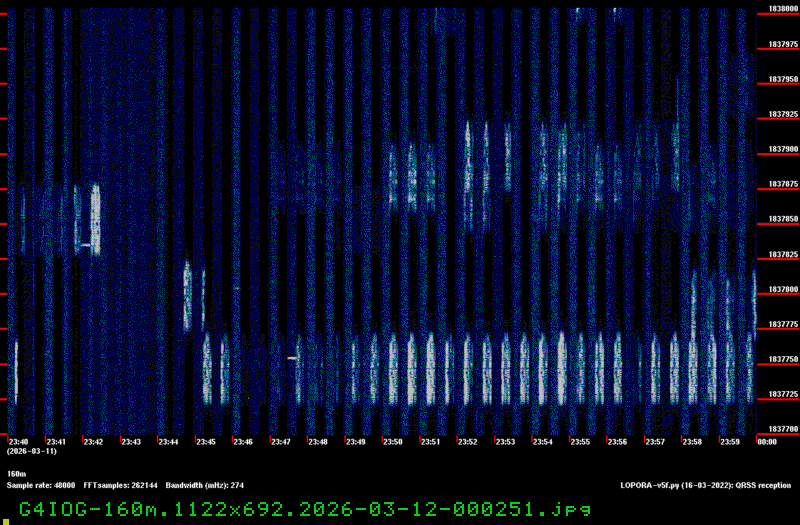Select the 23:55 time axis label

pyautogui.click(x=580, y=442)
